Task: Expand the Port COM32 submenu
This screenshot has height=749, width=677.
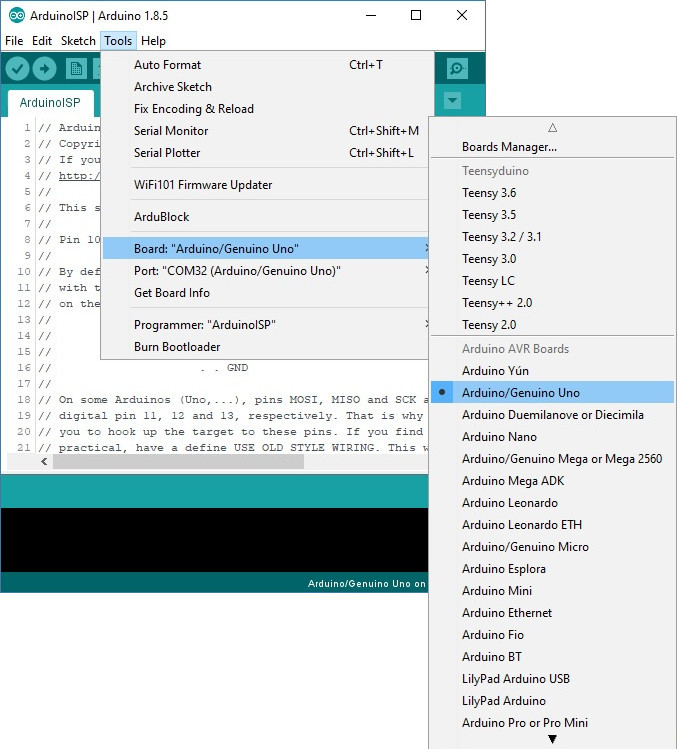Action: (266, 270)
